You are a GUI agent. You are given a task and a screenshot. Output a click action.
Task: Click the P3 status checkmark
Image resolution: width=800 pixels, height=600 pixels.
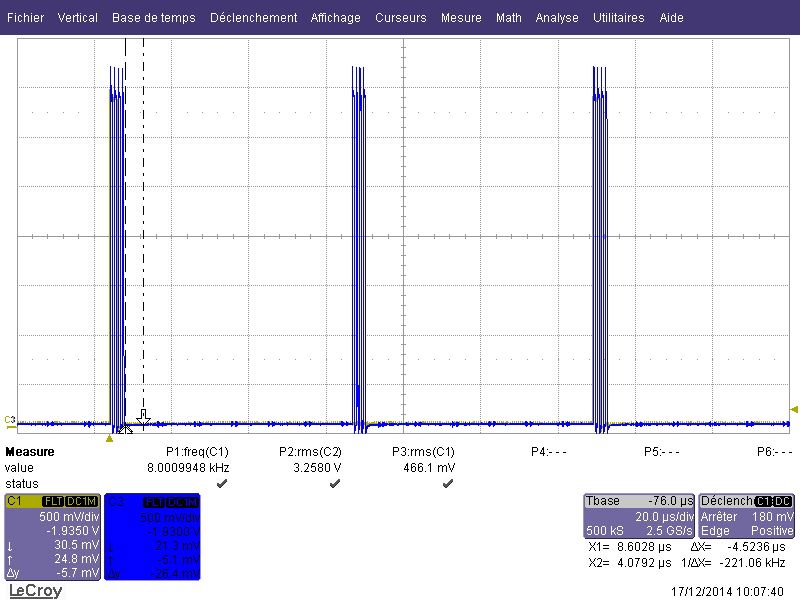pos(448,483)
